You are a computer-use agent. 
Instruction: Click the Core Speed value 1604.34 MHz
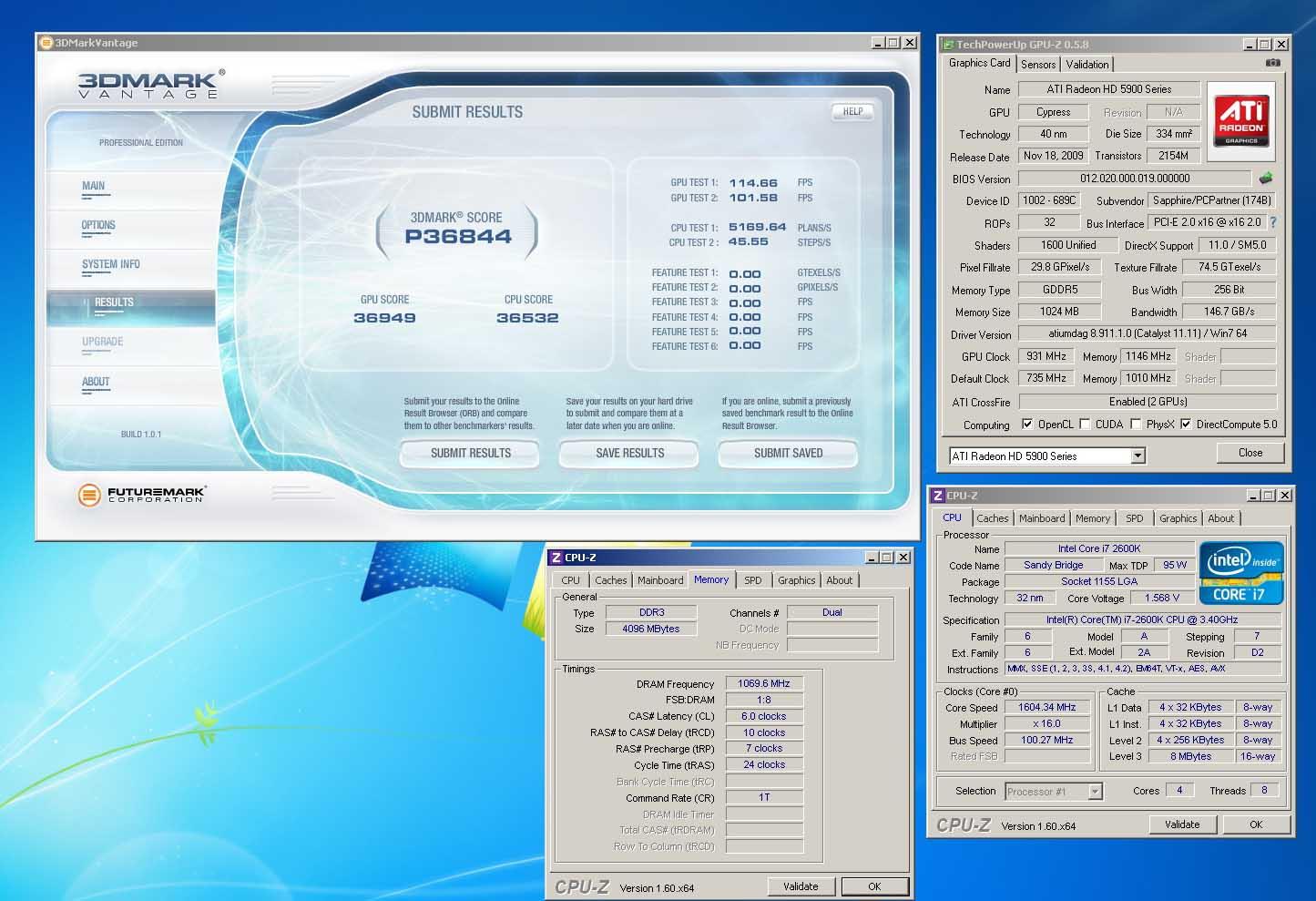tap(1046, 707)
